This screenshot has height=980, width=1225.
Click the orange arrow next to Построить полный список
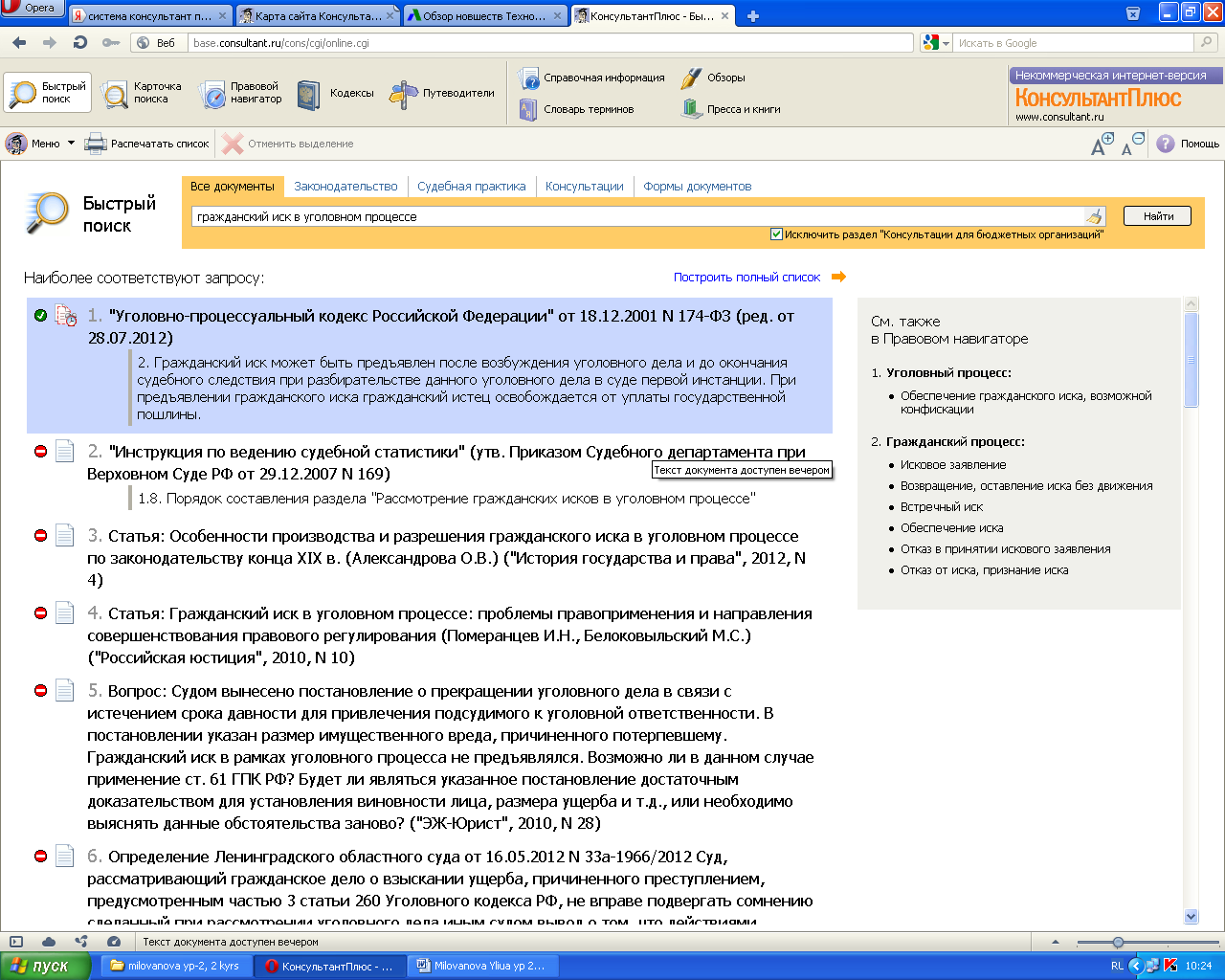(x=838, y=278)
